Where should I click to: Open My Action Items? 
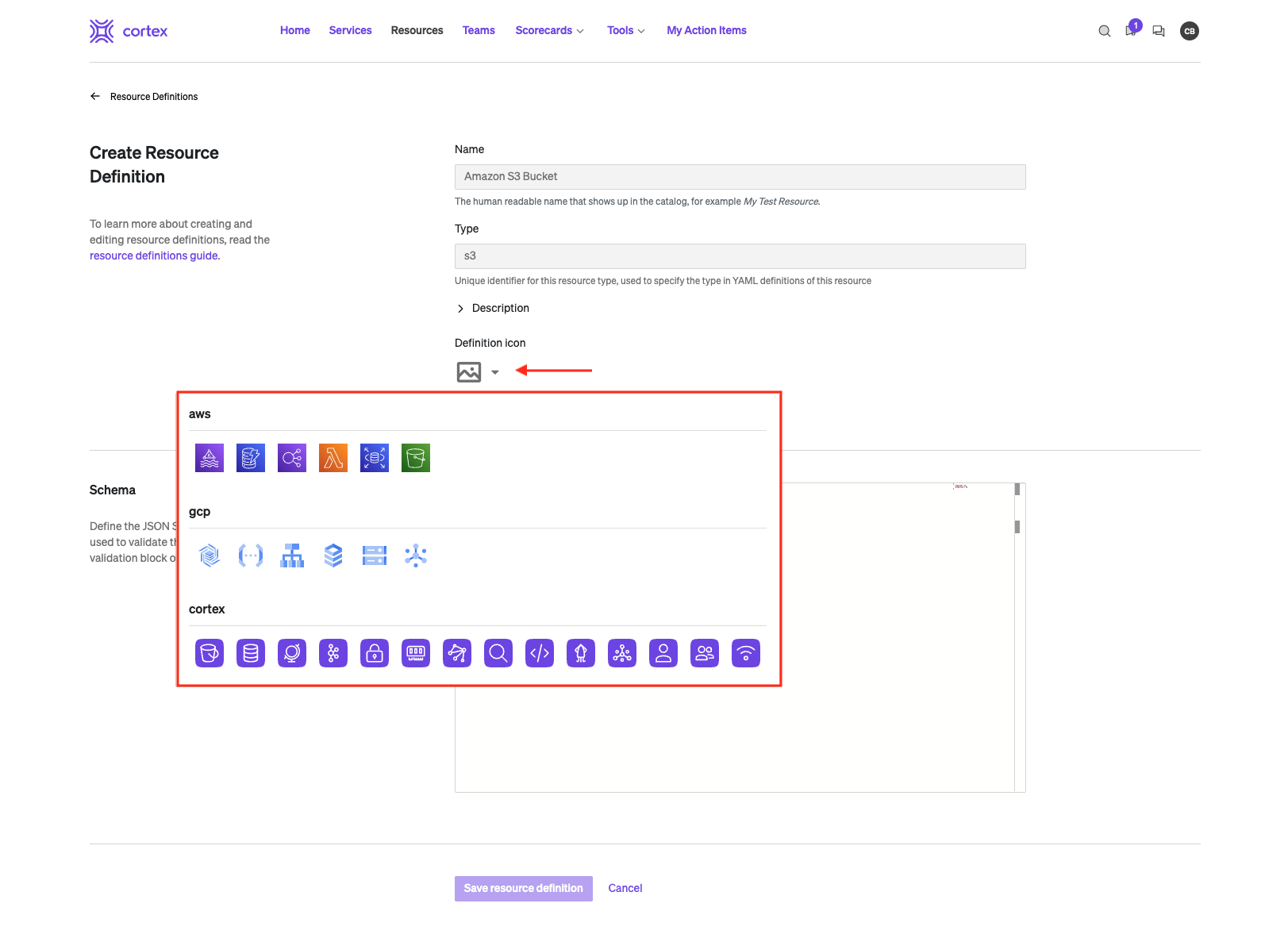point(706,30)
